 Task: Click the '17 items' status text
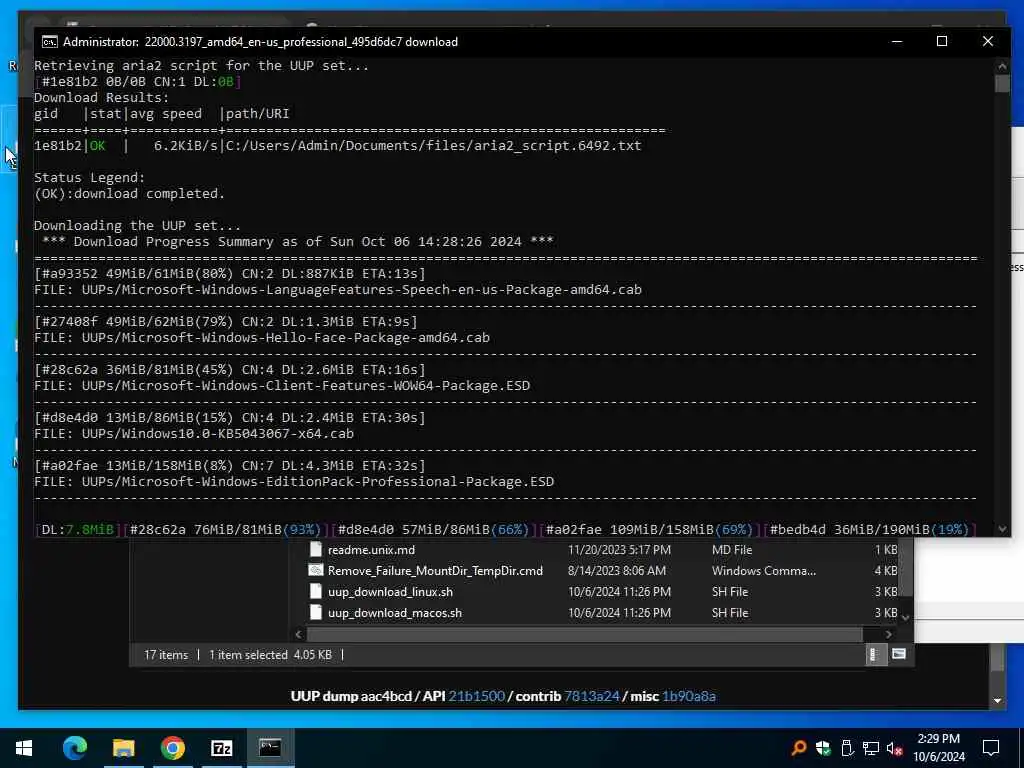click(166, 655)
